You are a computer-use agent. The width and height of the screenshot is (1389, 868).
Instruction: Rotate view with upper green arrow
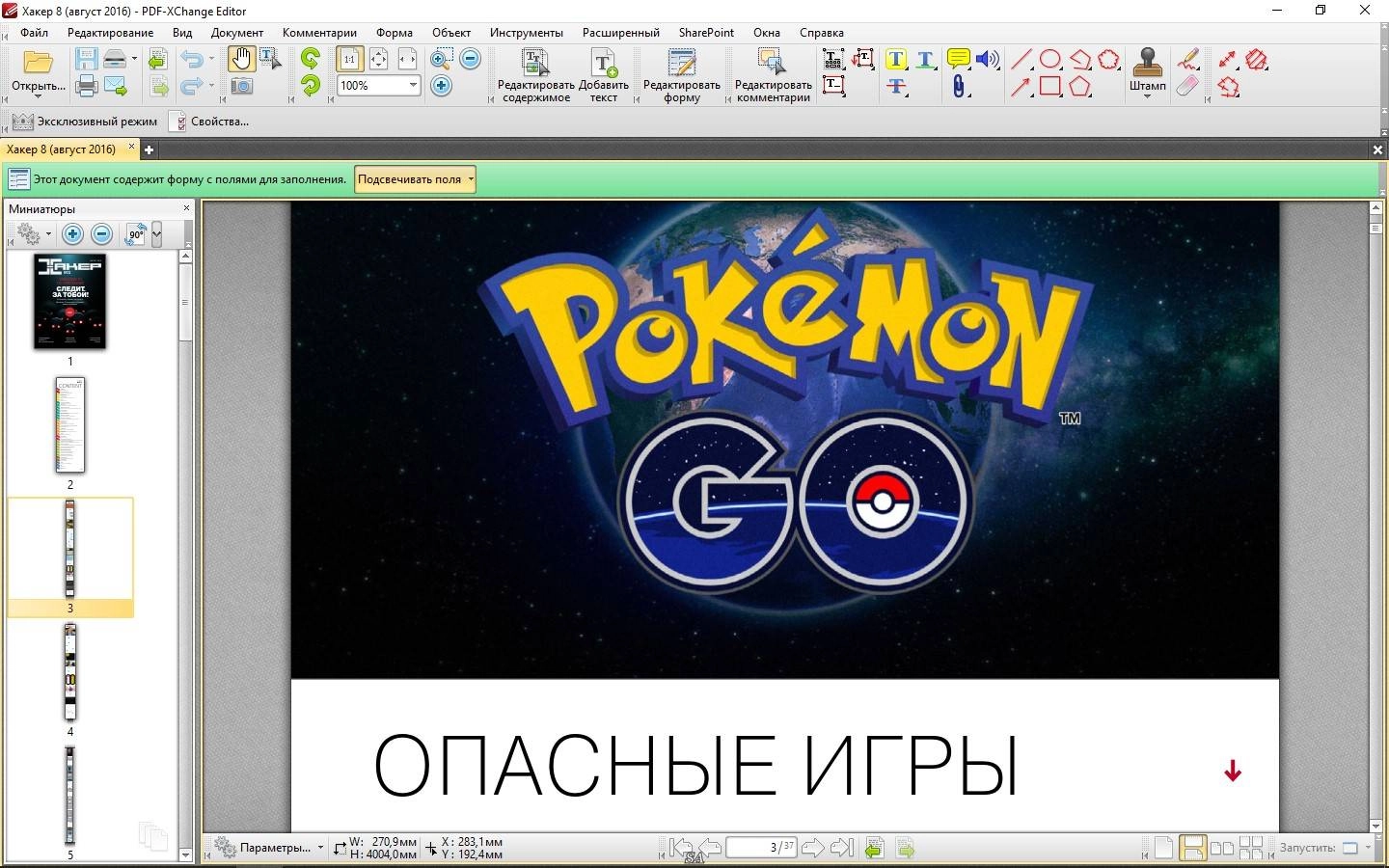click(x=310, y=60)
